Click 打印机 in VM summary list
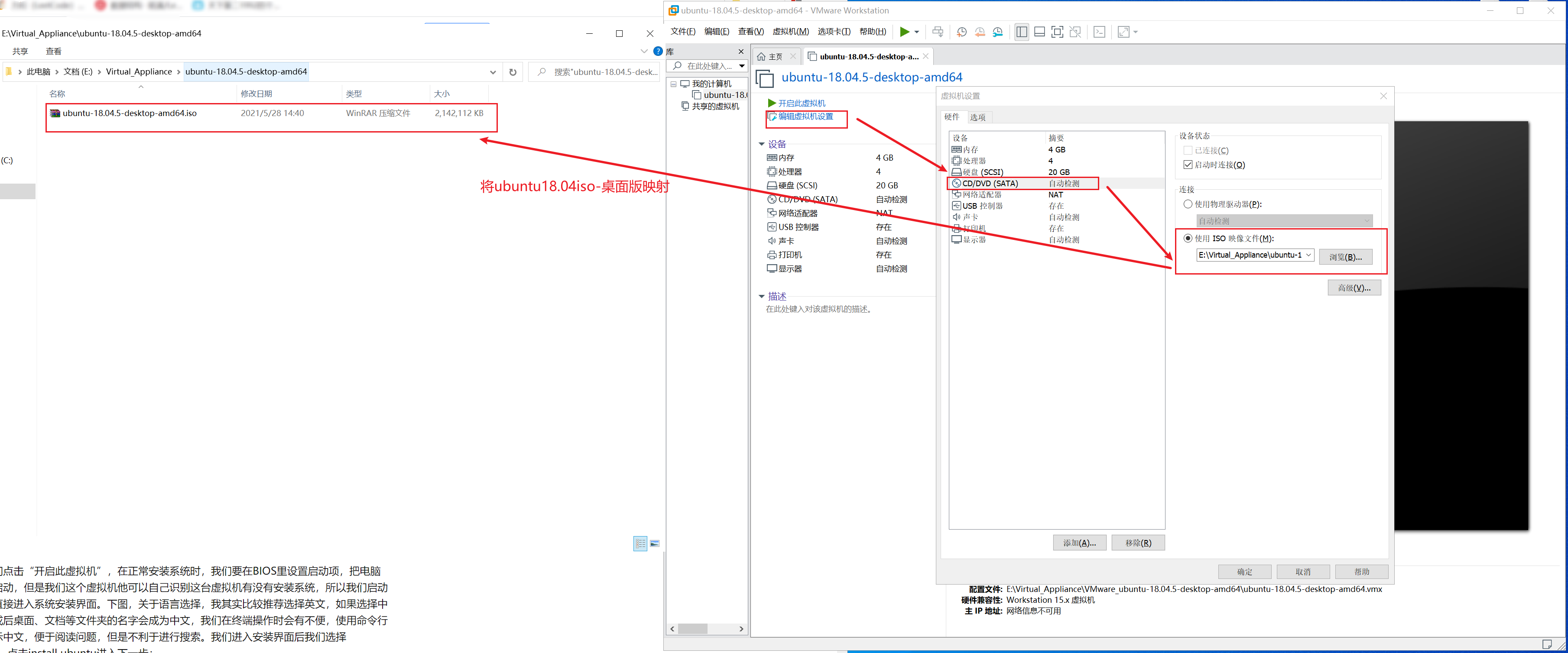The image size is (1568, 653). pos(785,255)
